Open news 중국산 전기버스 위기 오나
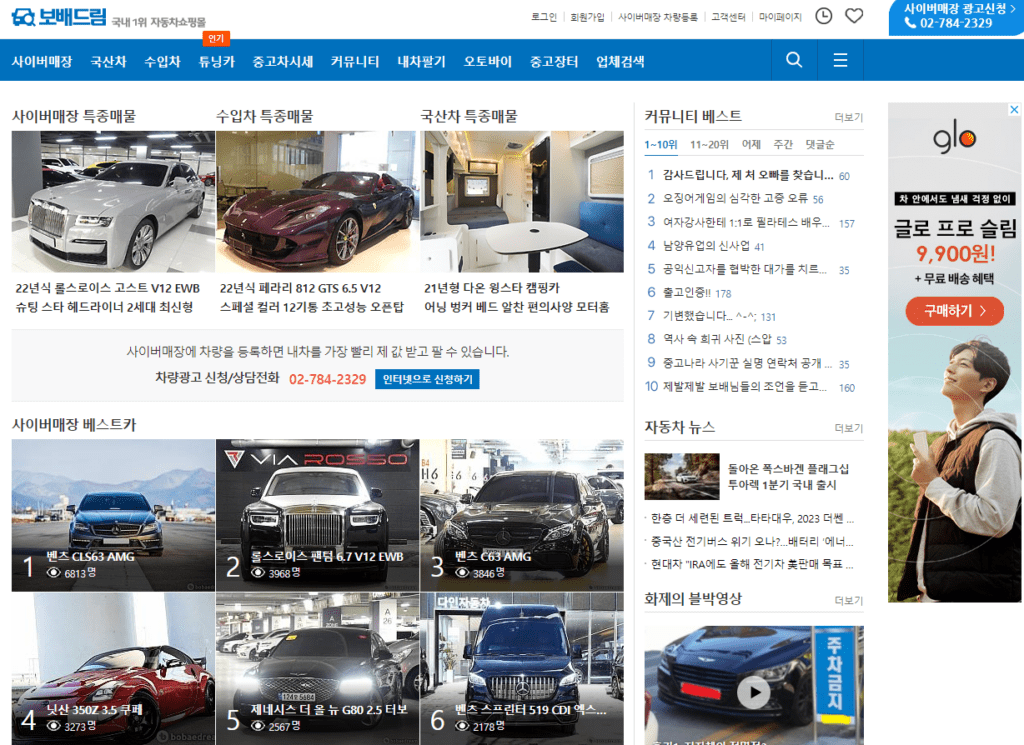The width and height of the screenshot is (1024, 745). click(x=752, y=541)
